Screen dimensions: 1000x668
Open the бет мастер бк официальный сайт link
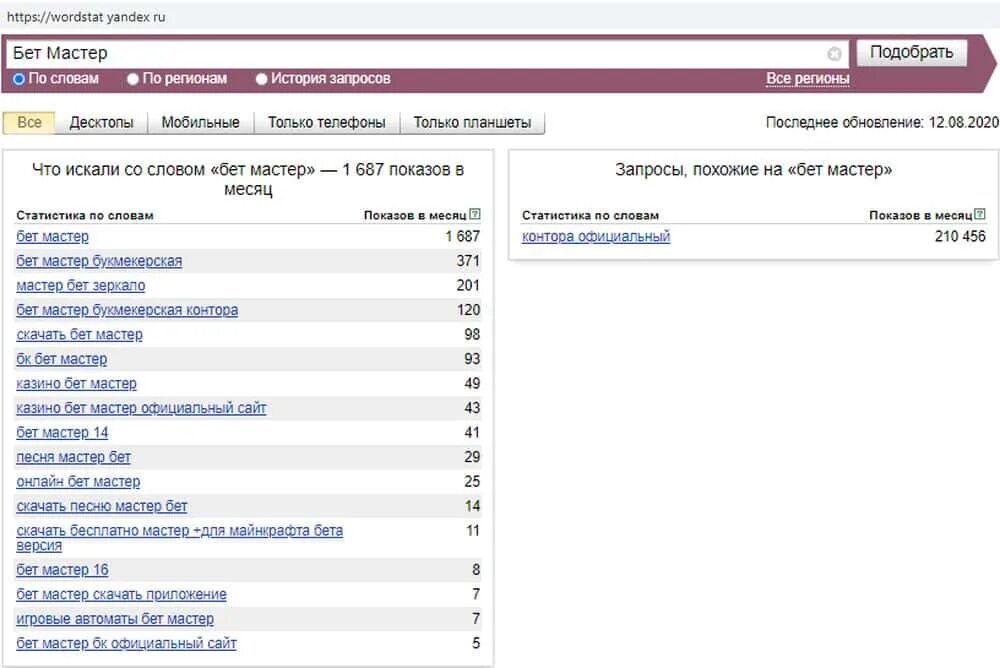click(x=126, y=644)
